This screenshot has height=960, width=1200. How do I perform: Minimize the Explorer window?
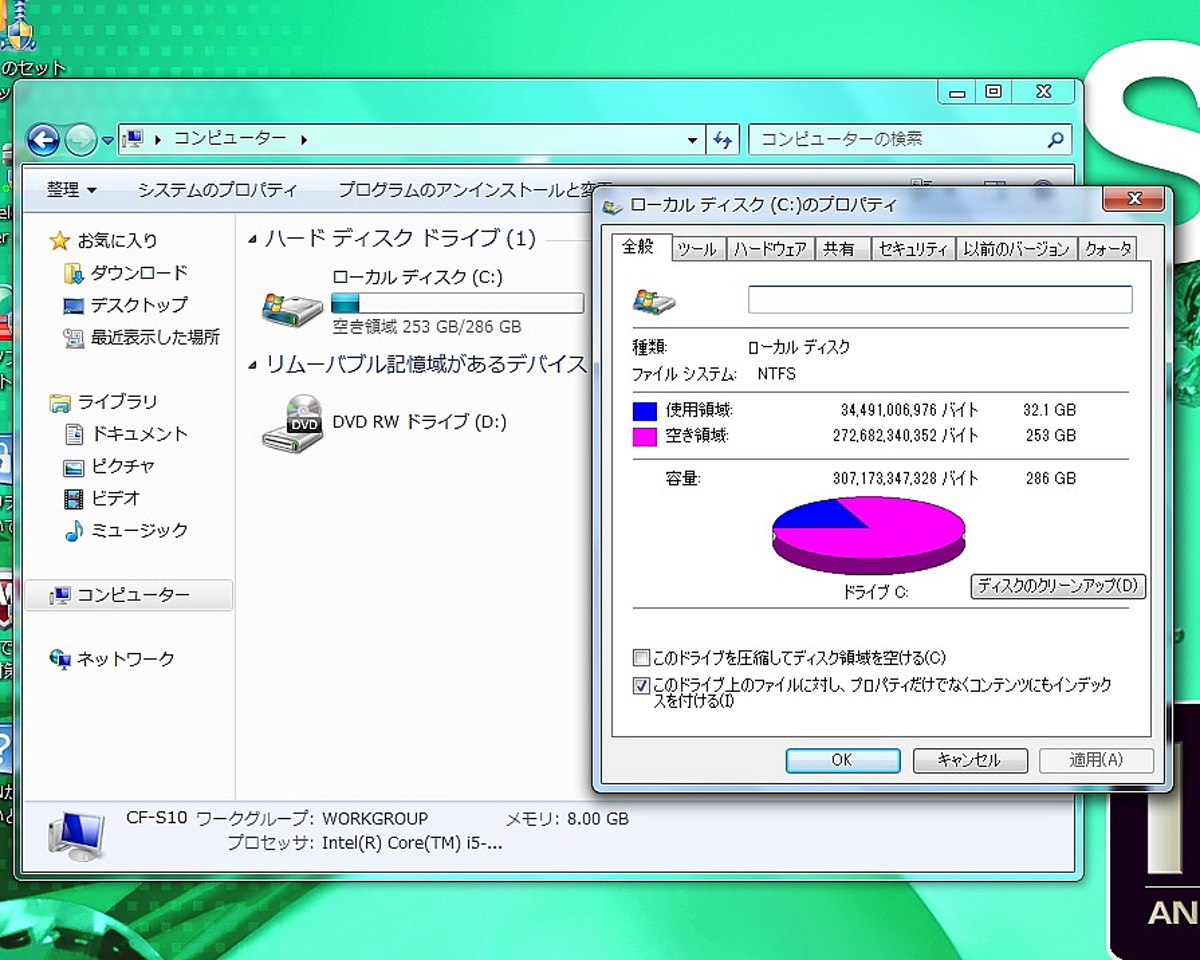click(957, 92)
